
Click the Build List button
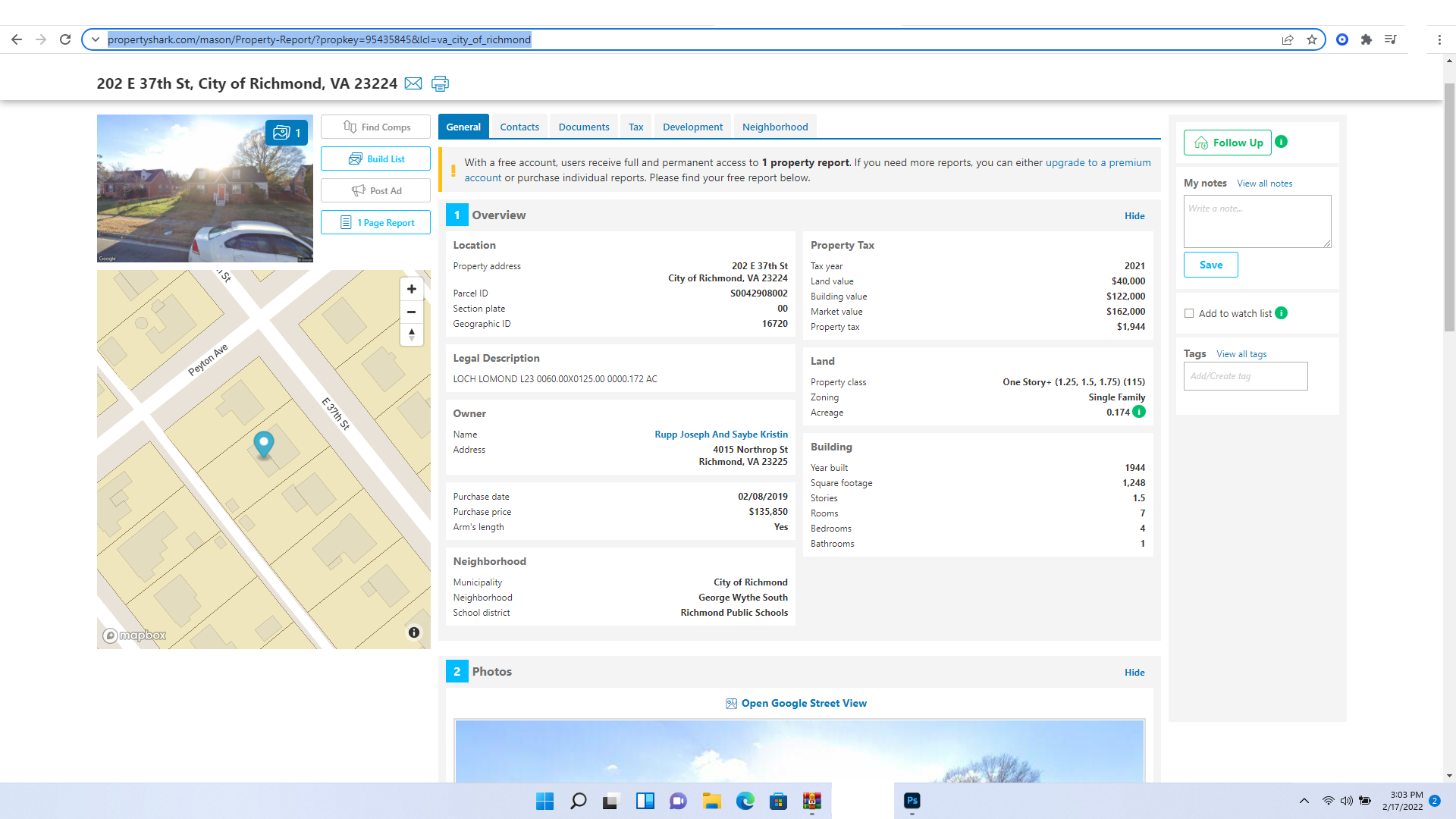click(375, 158)
